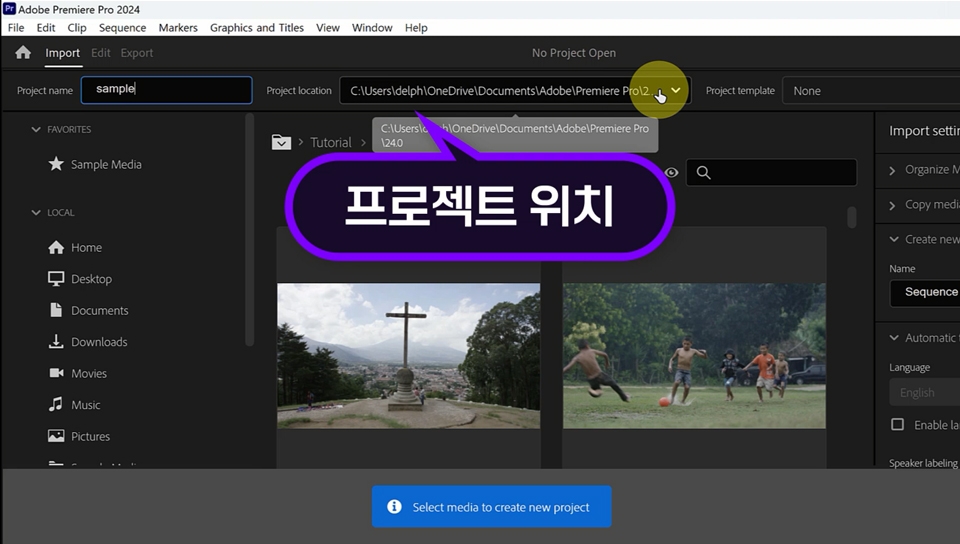Expand the Copy media setting
The height and width of the screenshot is (544, 960).
coord(892,206)
